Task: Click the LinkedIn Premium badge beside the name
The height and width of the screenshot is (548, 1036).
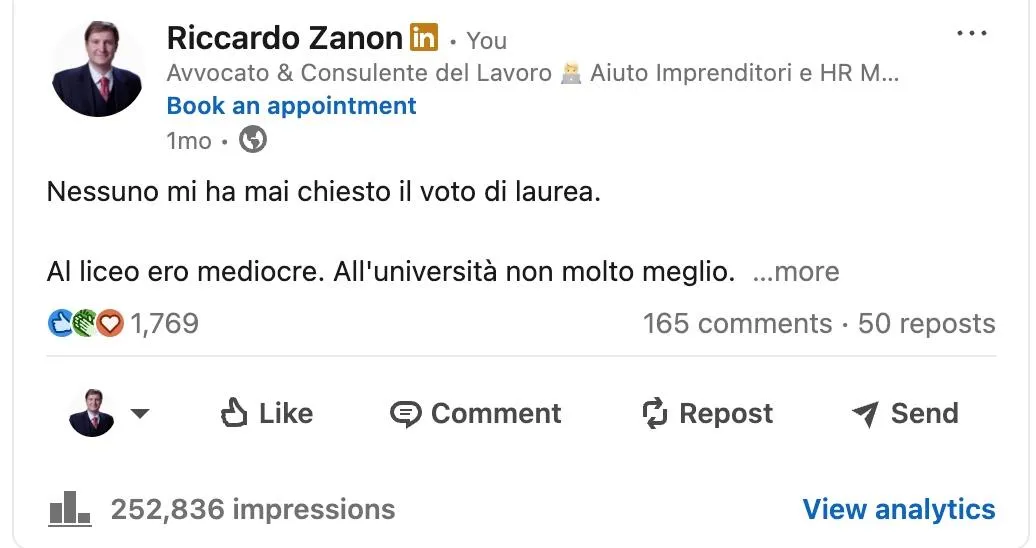Action: (x=424, y=39)
